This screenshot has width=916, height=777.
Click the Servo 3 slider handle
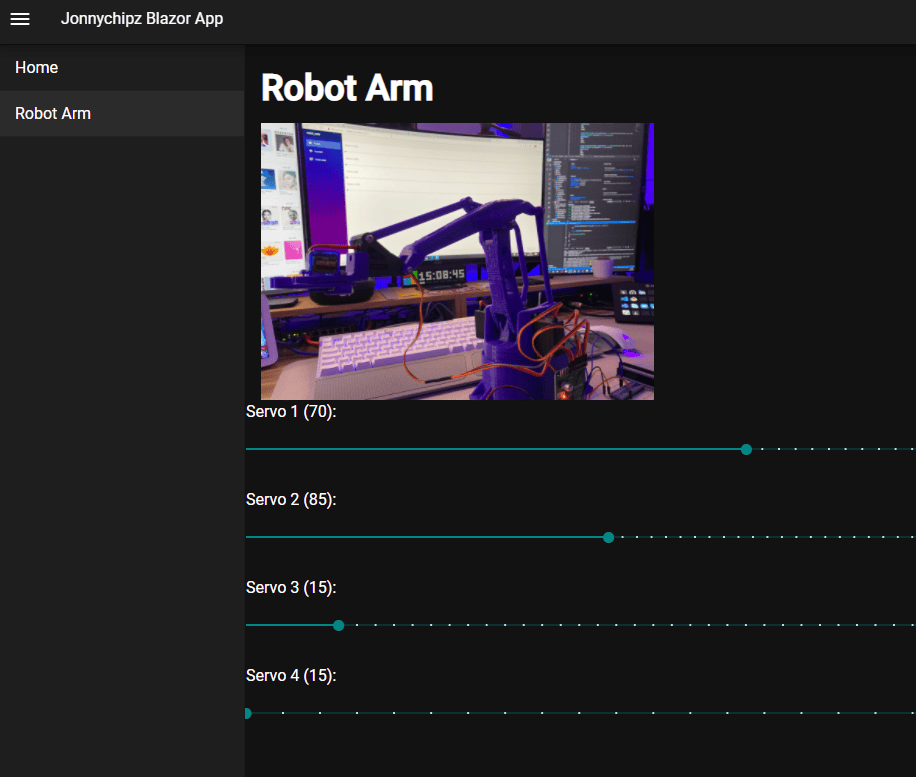[x=338, y=626]
